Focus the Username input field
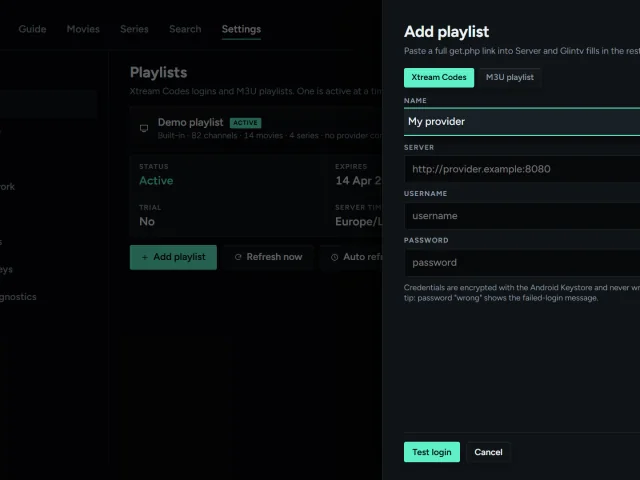 522,216
